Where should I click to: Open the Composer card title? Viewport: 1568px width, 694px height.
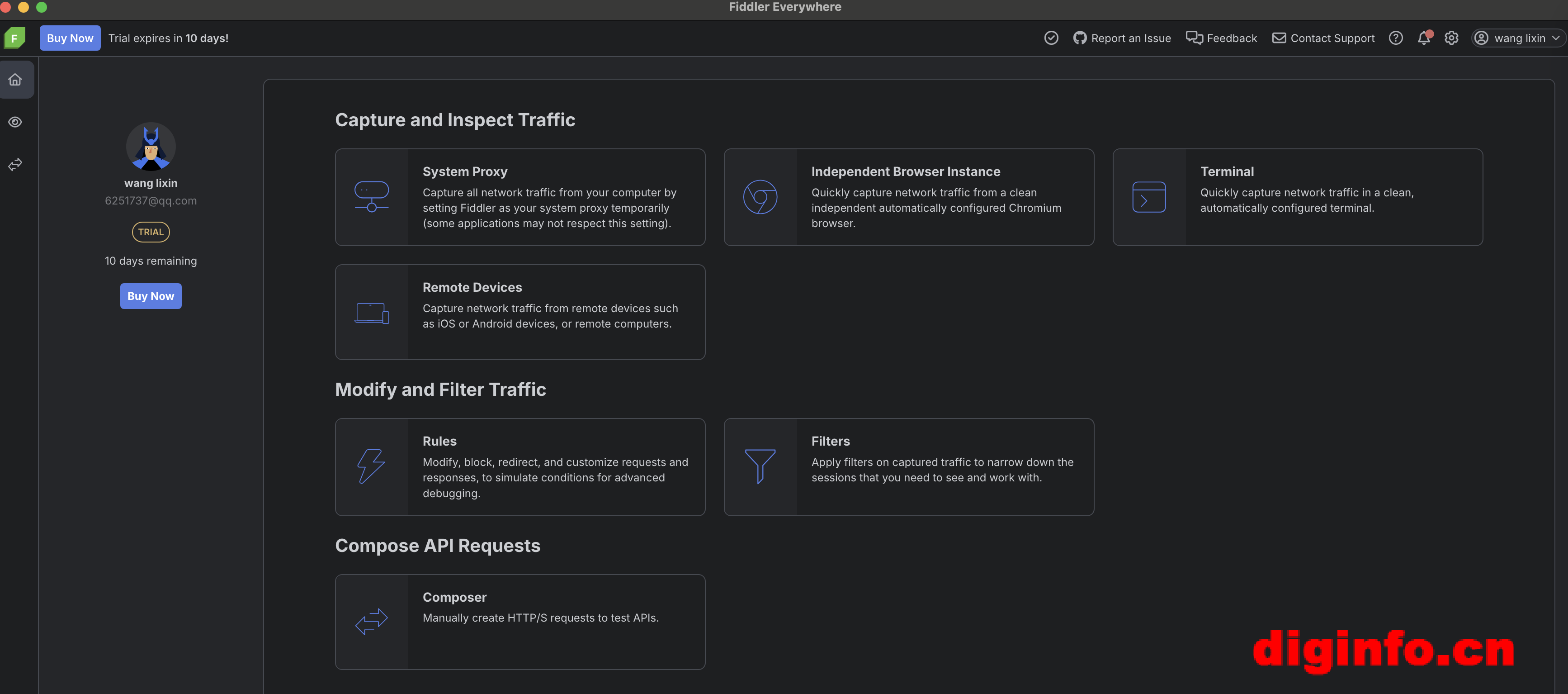coord(455,598)
